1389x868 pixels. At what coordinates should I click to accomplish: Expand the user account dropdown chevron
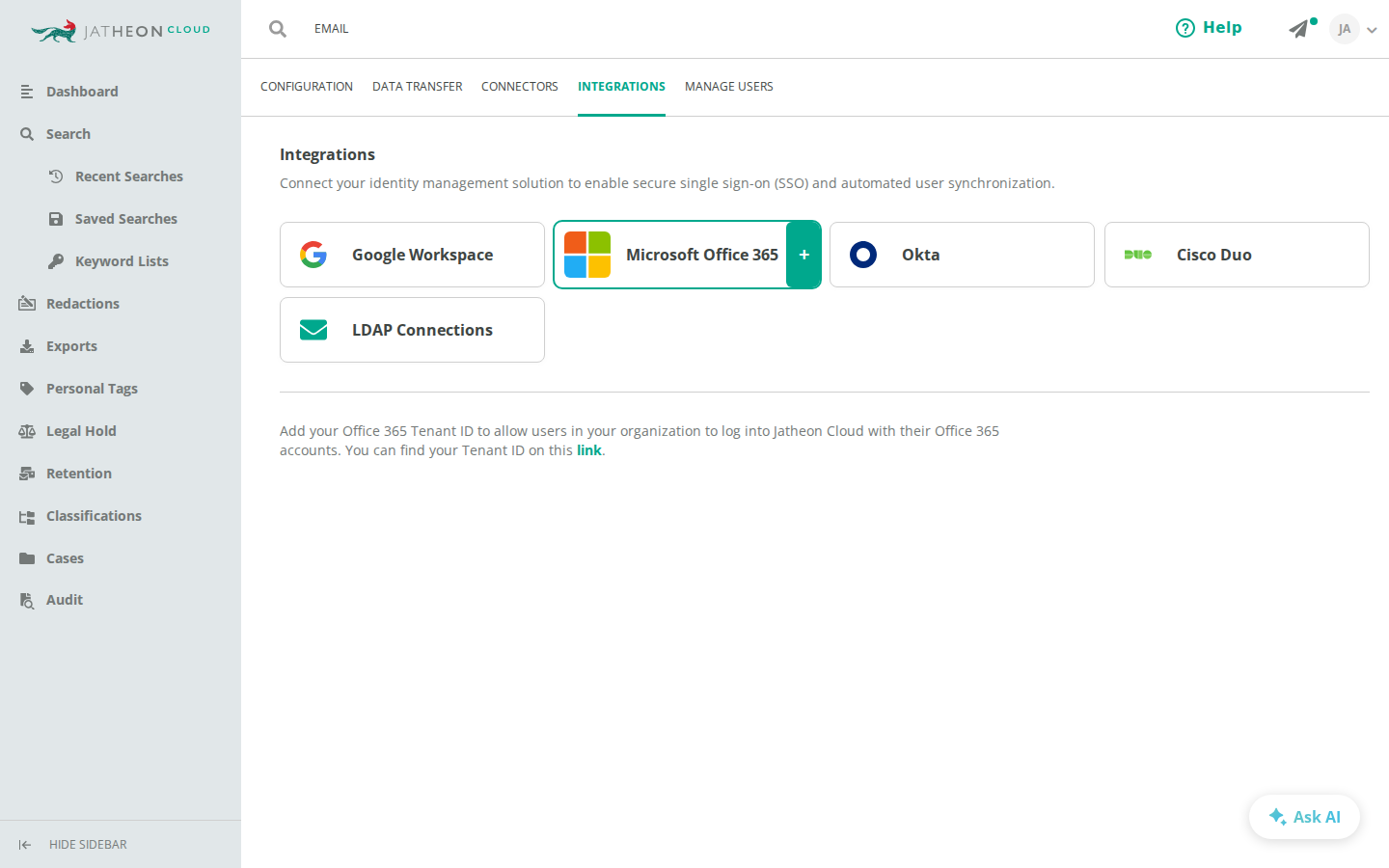(1372, 30)
